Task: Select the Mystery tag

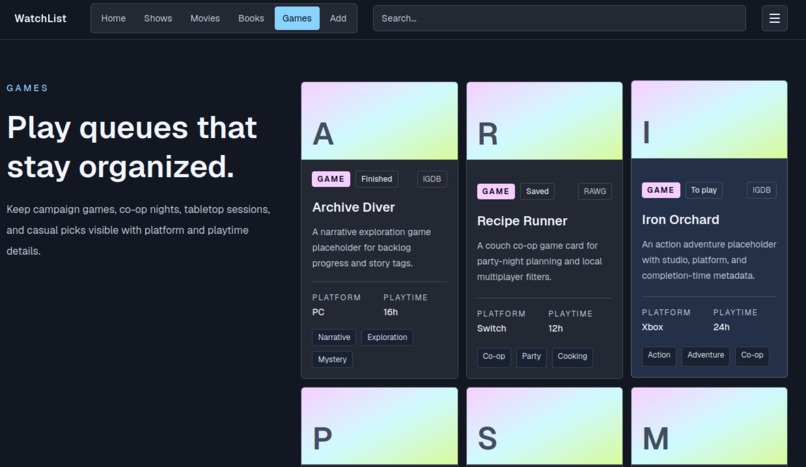Action: click(332, 359)
